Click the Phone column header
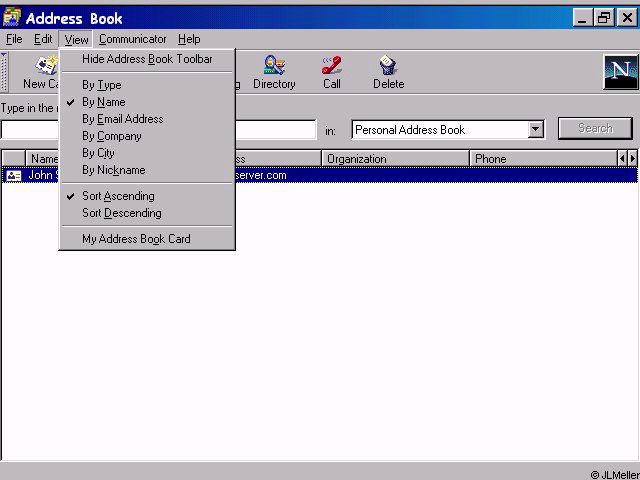 (x=544, y=158)
